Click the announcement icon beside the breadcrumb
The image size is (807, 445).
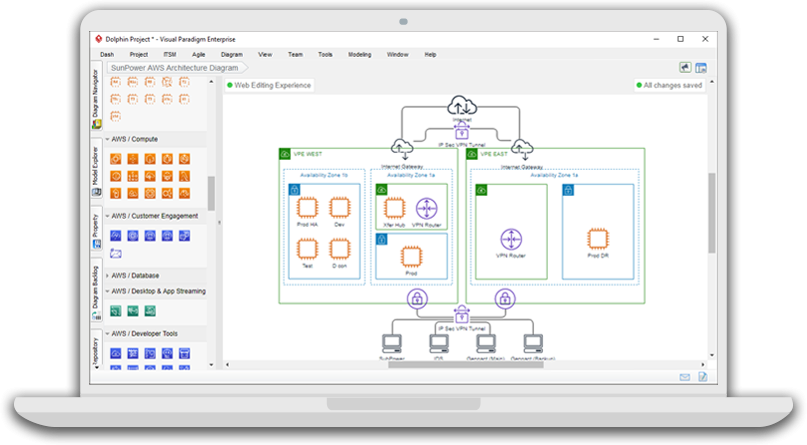click(x=685, y=67)
